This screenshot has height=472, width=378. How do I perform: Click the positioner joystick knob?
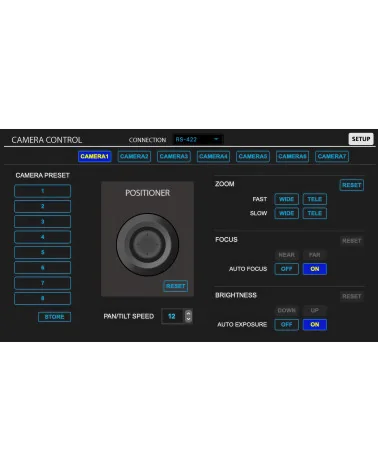(x=147, y=244)
